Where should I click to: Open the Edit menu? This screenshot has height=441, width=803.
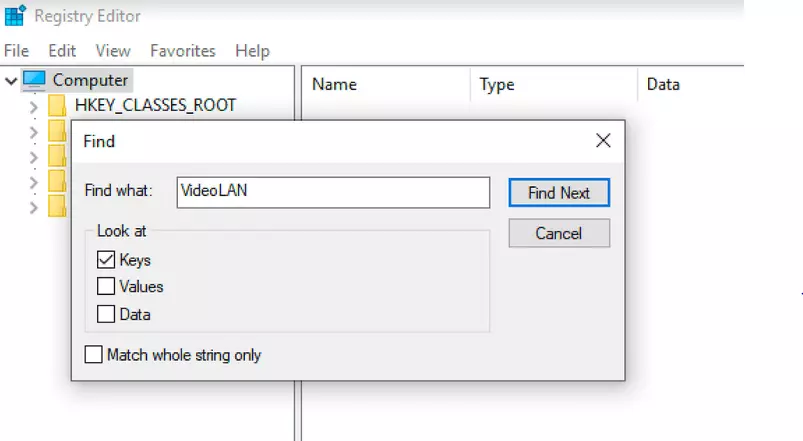[x=62, y=50]
